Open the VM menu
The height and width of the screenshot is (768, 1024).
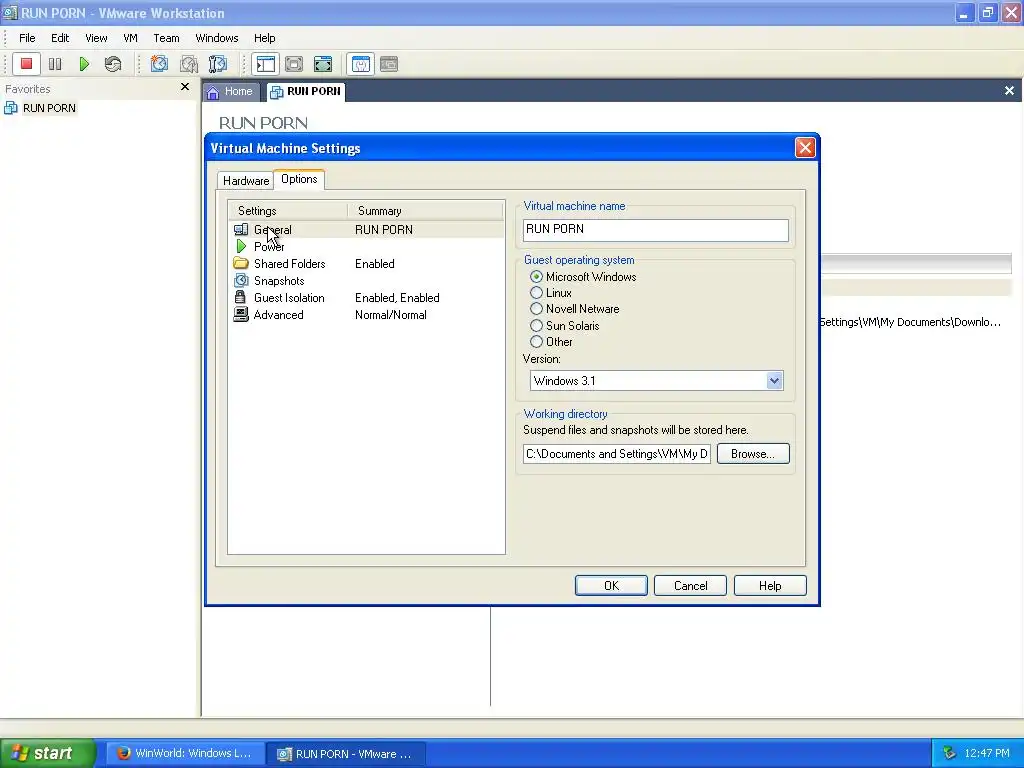click(131, 38)
